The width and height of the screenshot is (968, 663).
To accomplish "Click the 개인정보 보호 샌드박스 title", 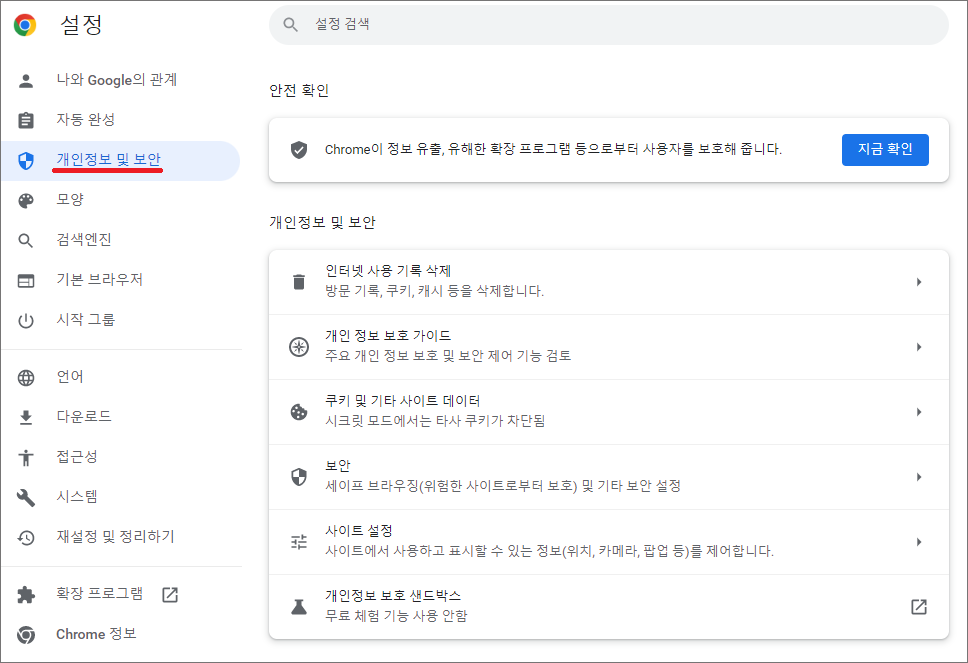I will (393, 596).
